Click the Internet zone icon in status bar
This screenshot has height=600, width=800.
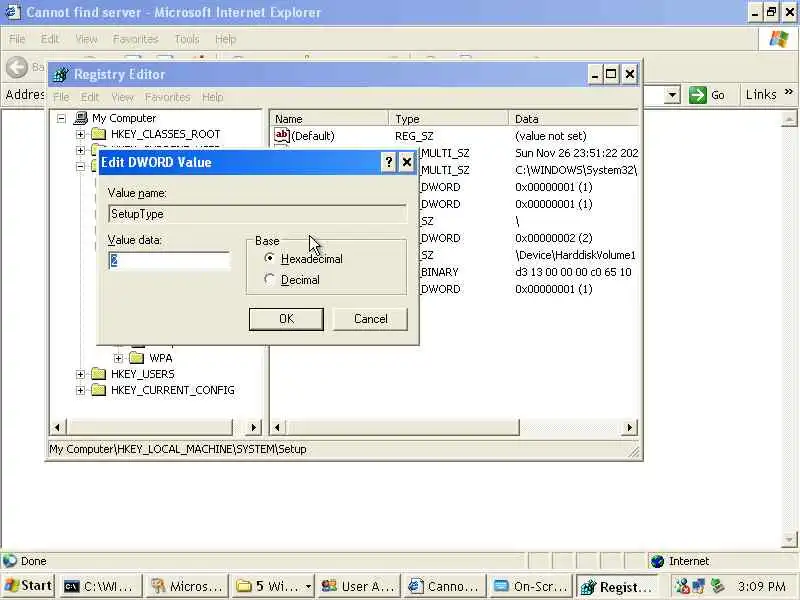(x=658, y=561)
